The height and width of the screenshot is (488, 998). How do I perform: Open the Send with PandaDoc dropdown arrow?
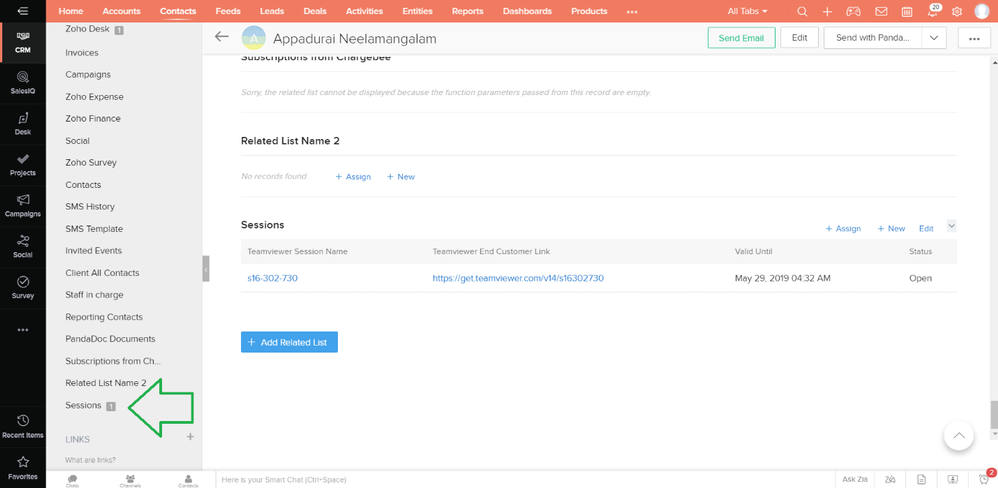(x=933, y=37)
